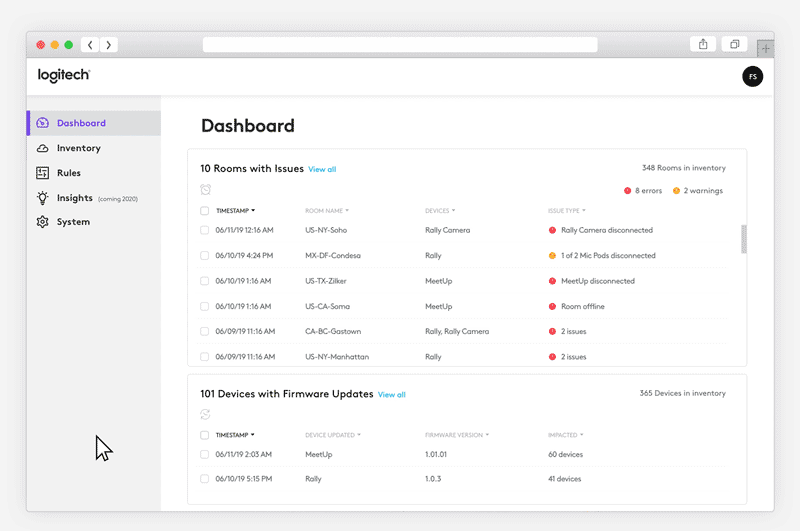800x531 pixels.
Task: Select all rooms using header checkbox
Action: point(205,211)
